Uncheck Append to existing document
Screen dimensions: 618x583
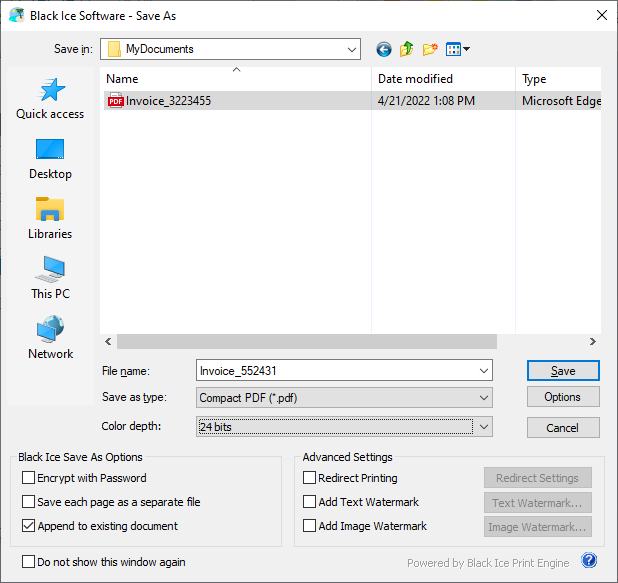29,526
